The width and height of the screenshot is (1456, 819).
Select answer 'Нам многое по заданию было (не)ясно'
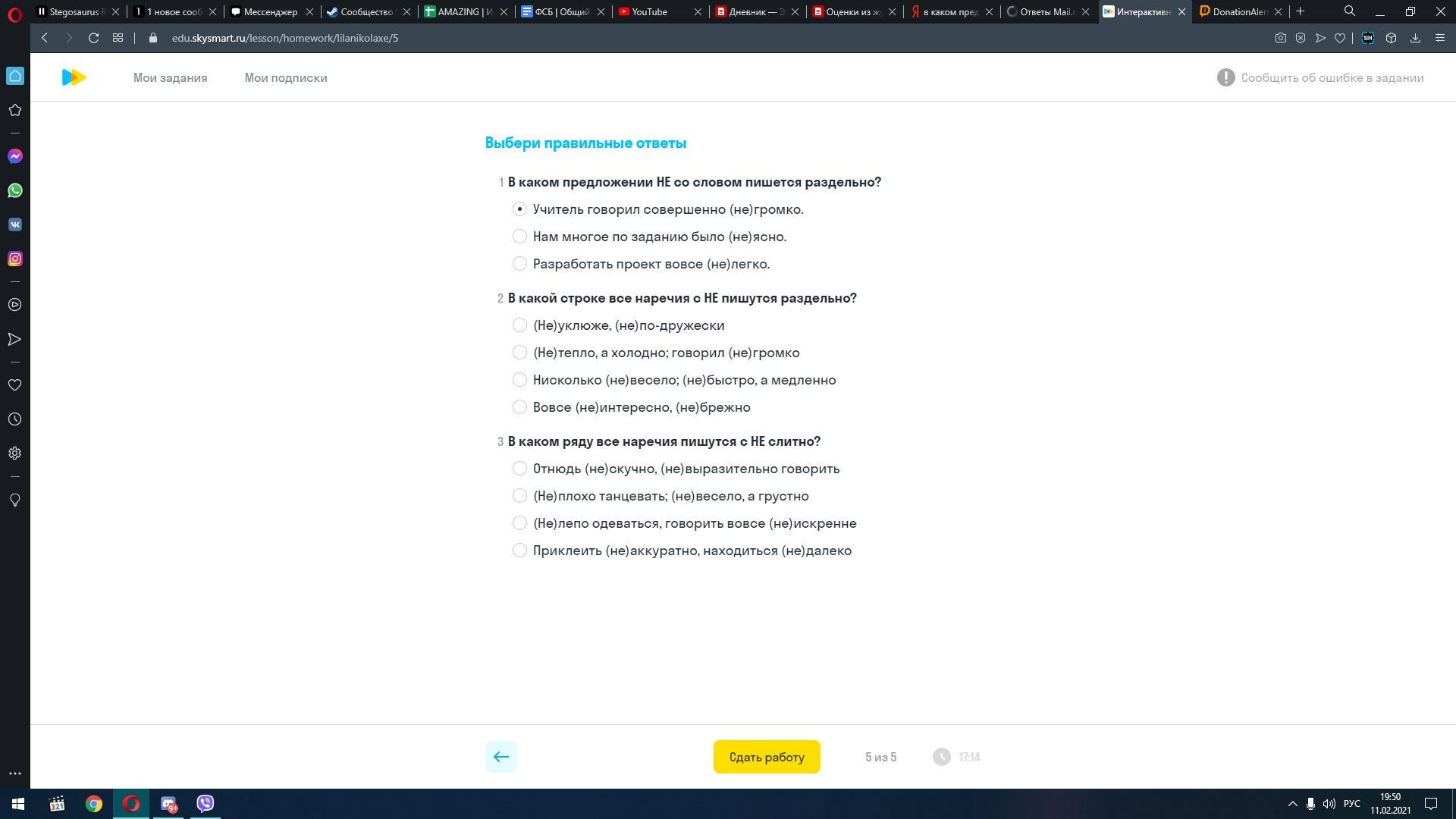tap(519, 237)
